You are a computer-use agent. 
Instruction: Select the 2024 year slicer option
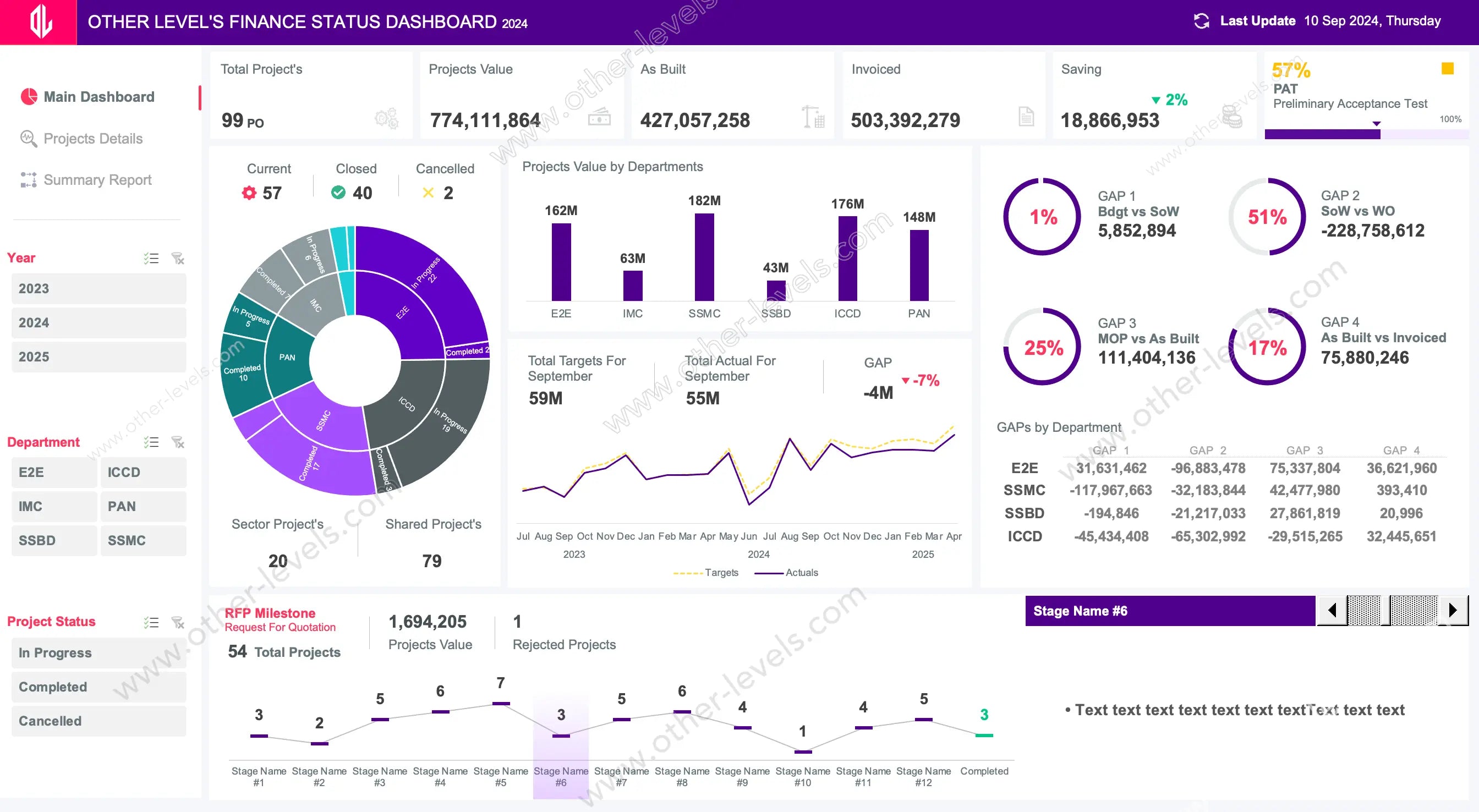[98, 323]
